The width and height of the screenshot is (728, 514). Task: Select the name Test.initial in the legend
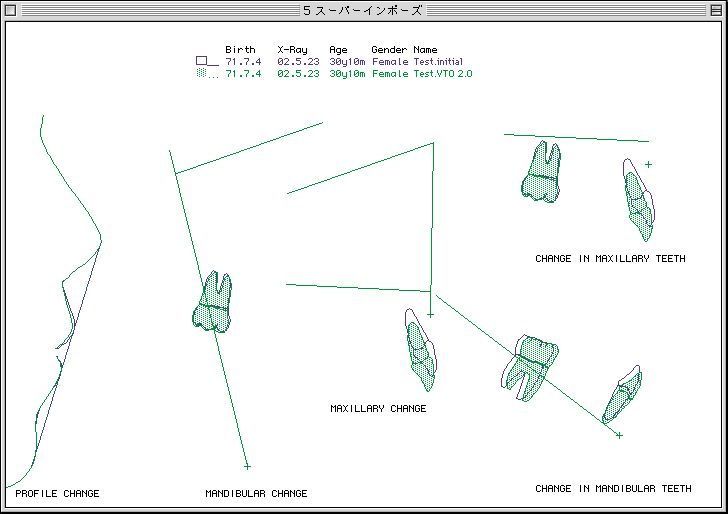[438, 61]
